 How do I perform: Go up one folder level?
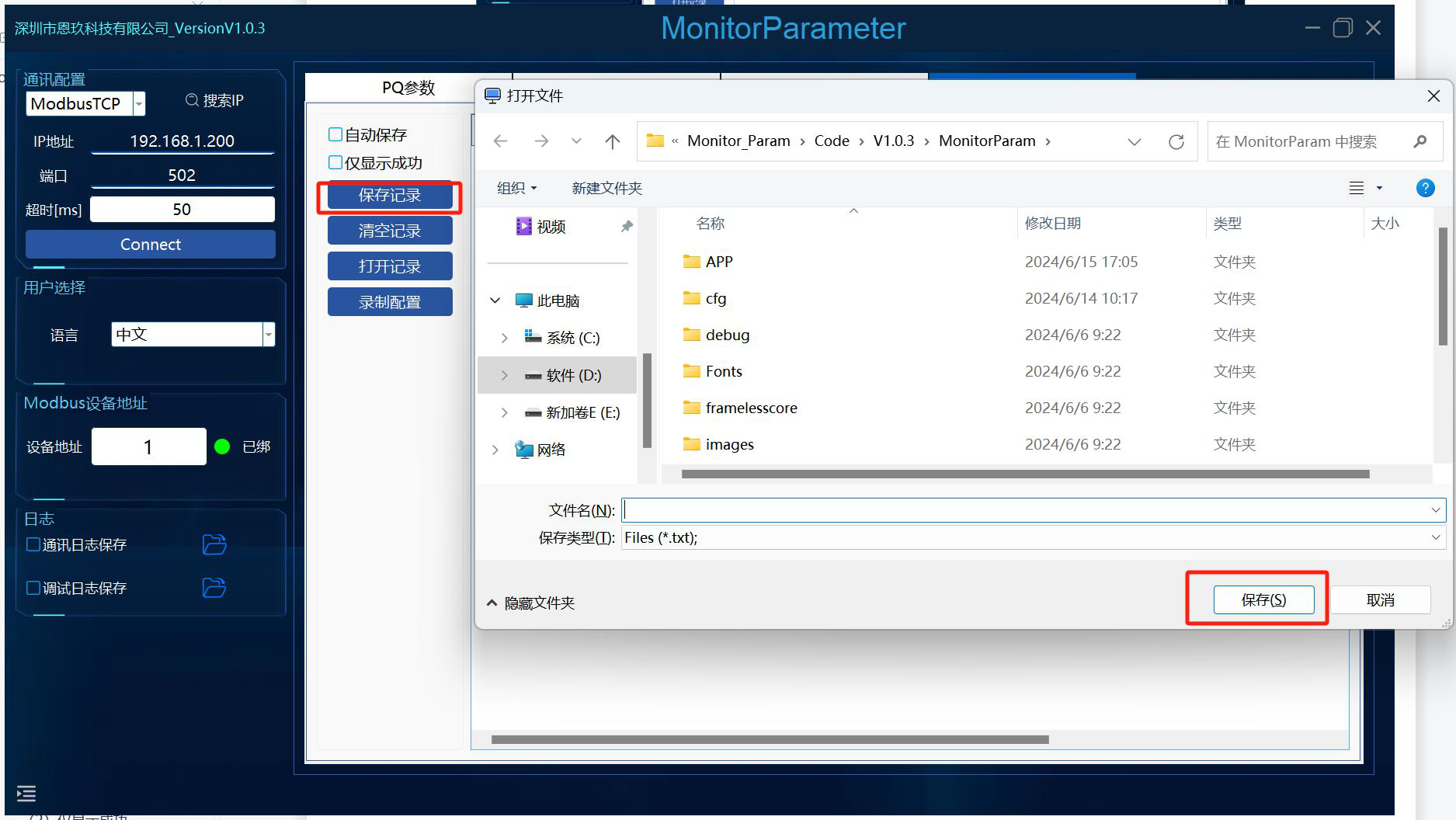pyautogui.click(x=613, y=141)
